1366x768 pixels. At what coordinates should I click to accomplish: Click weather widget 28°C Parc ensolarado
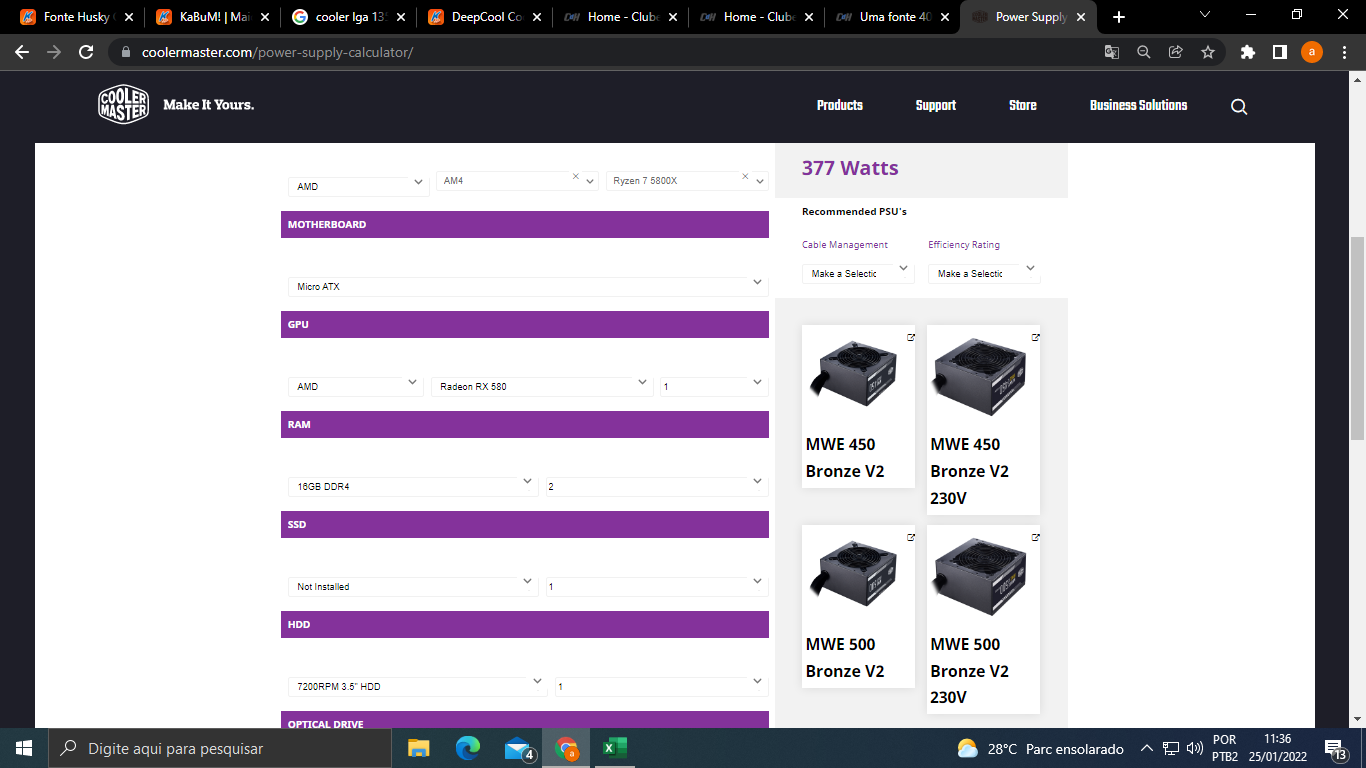(1040, 748)
